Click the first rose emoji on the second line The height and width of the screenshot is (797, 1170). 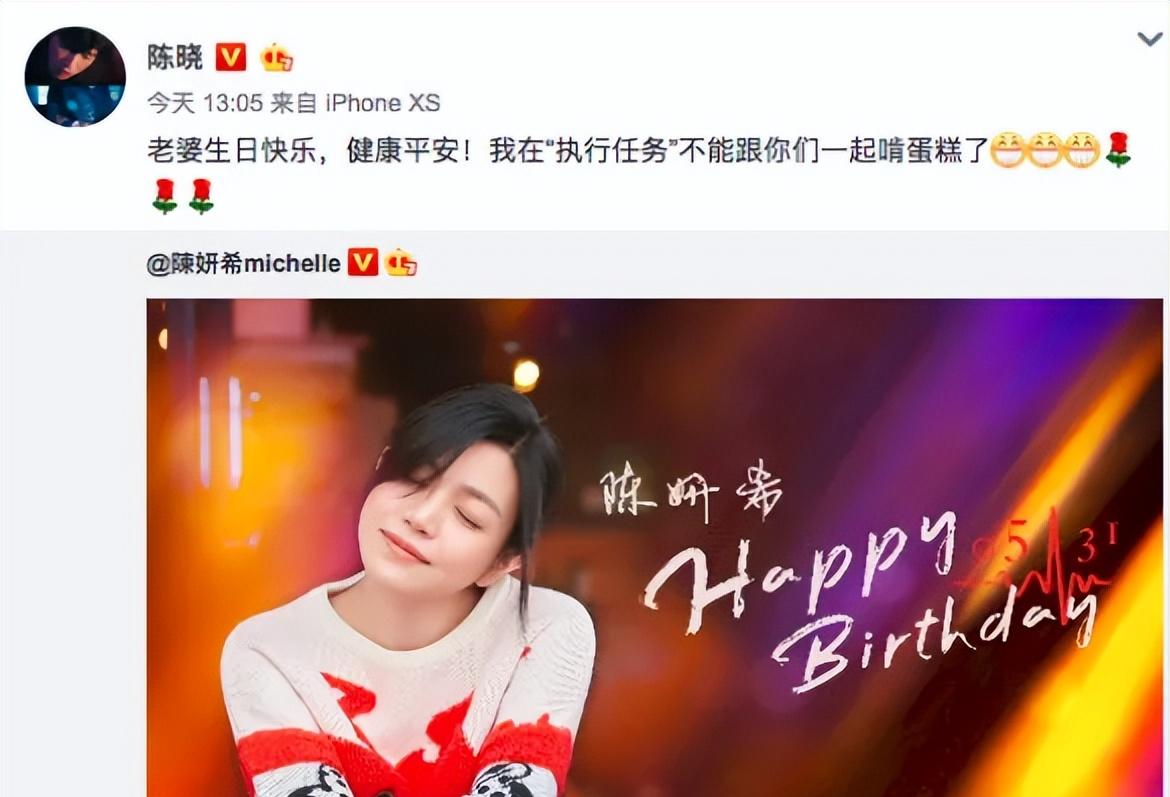click(165, 196)
